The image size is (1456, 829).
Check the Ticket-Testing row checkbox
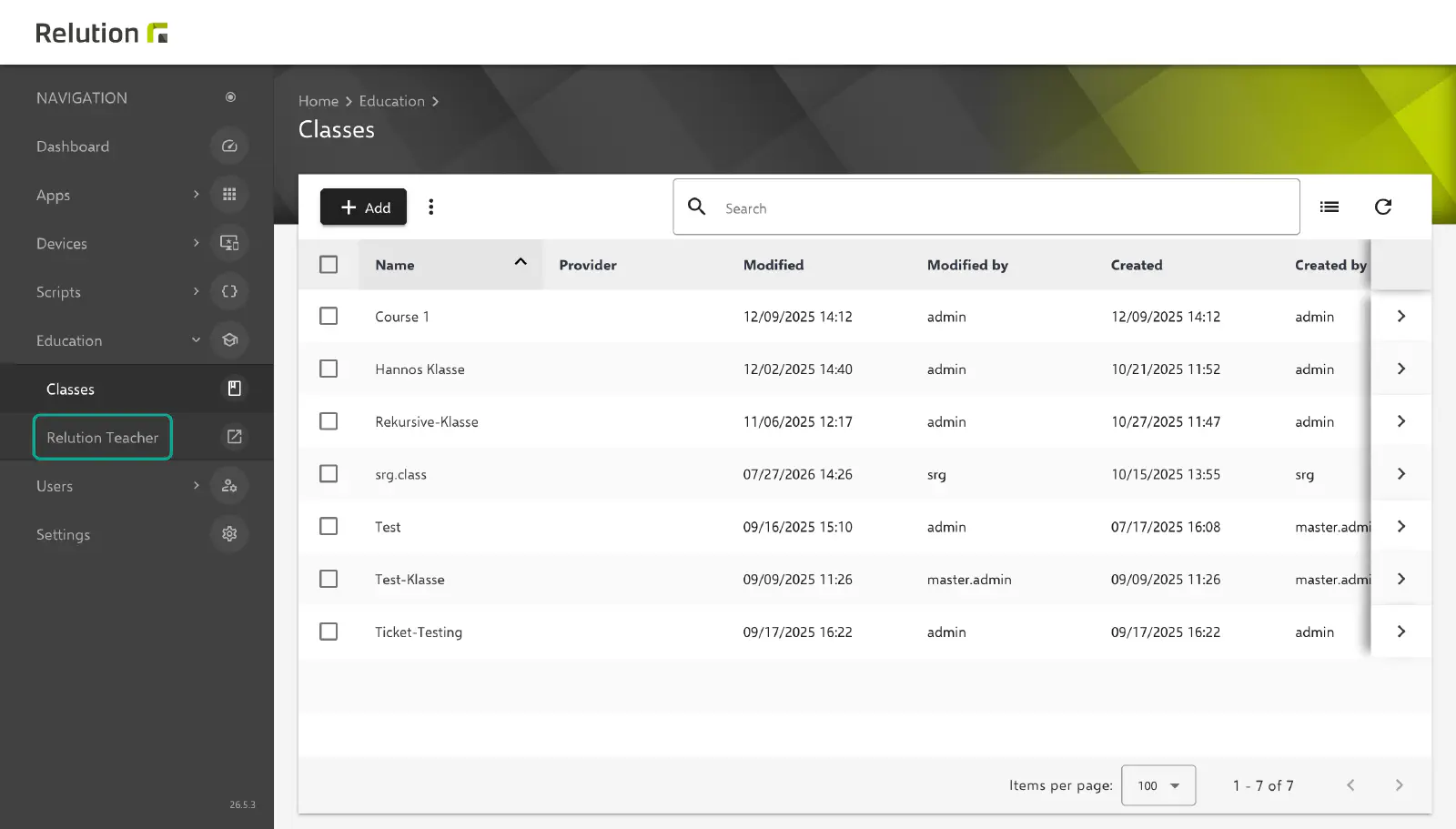tap(329, 632)
